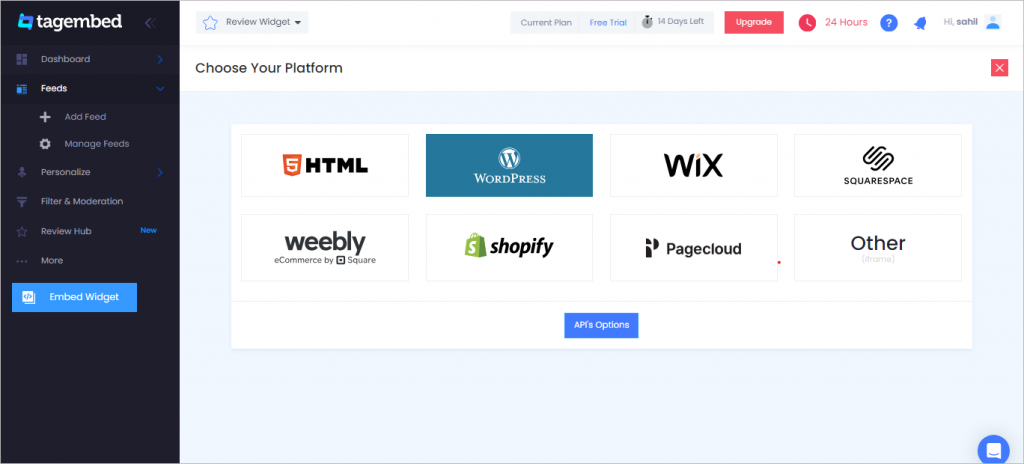Open the Review Widget dropdown
The height and width of the screenshot is (464, 1024).
[252, 22]
